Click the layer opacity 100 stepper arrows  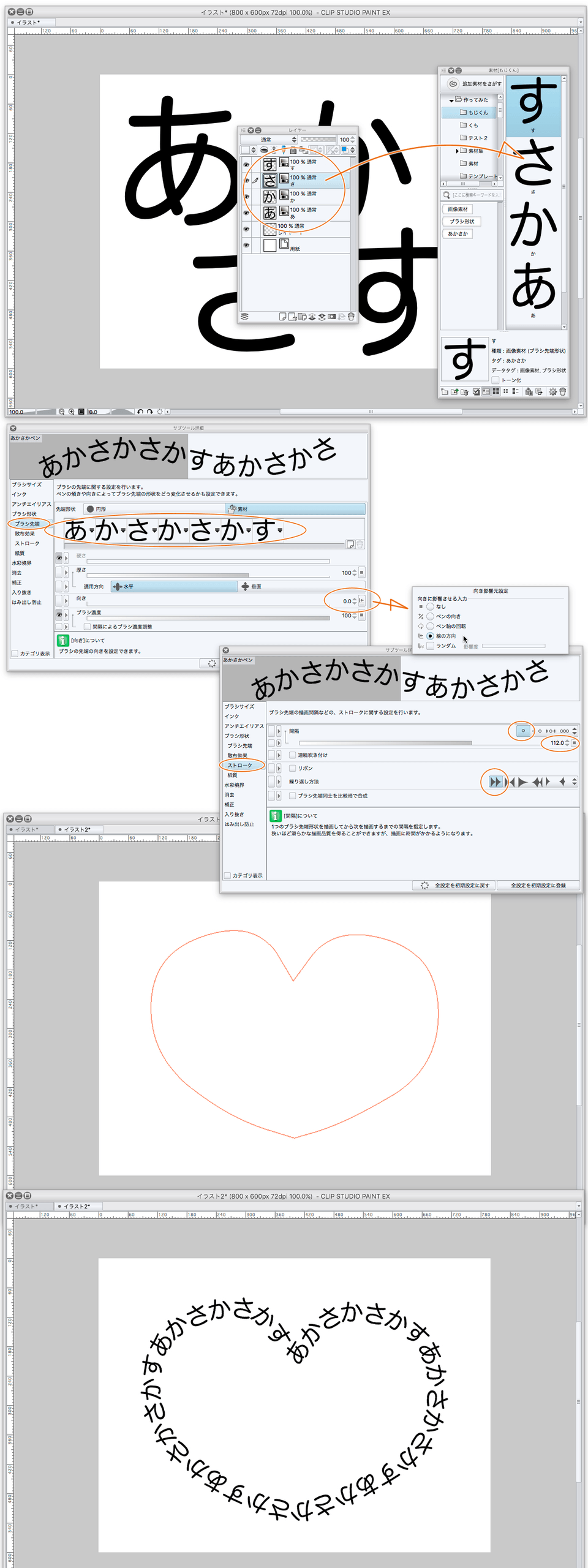click(x=353, y=140)
